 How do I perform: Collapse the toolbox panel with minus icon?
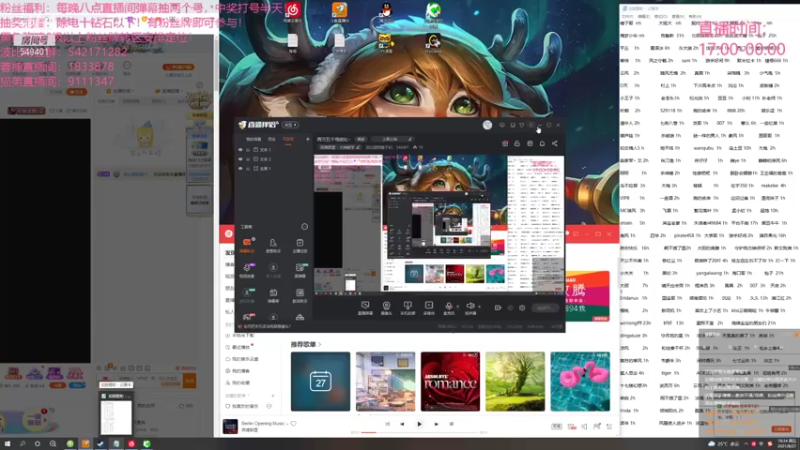[x=305, y=227]
